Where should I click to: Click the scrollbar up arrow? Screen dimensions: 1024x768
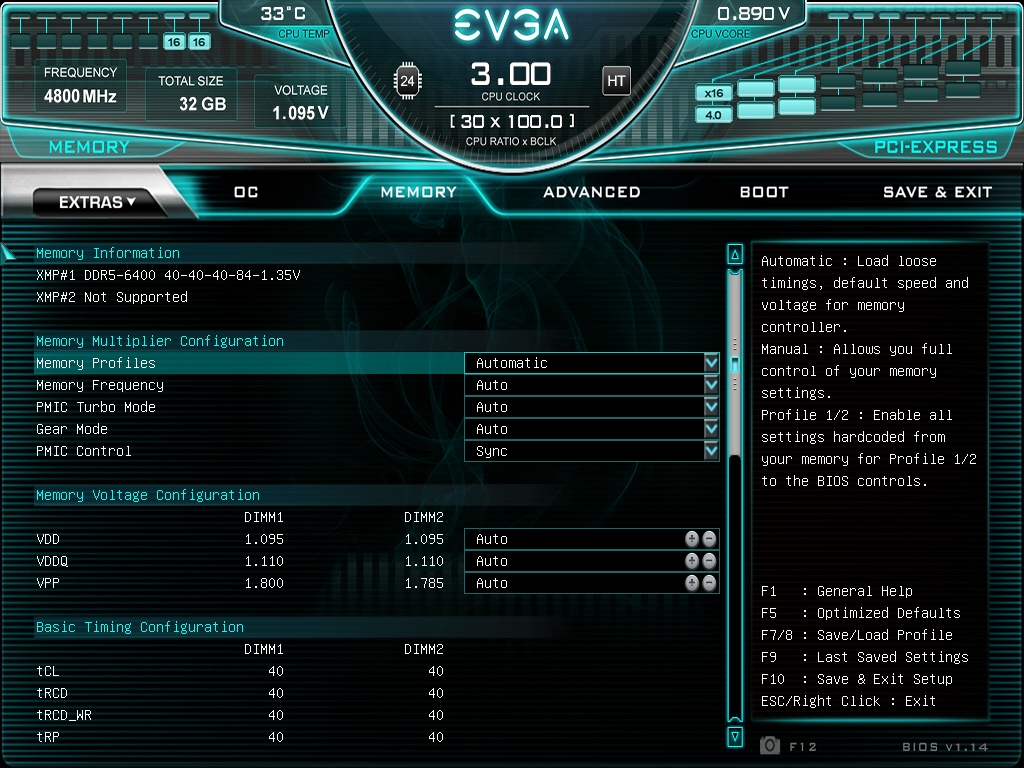click(x=735, y=255)
